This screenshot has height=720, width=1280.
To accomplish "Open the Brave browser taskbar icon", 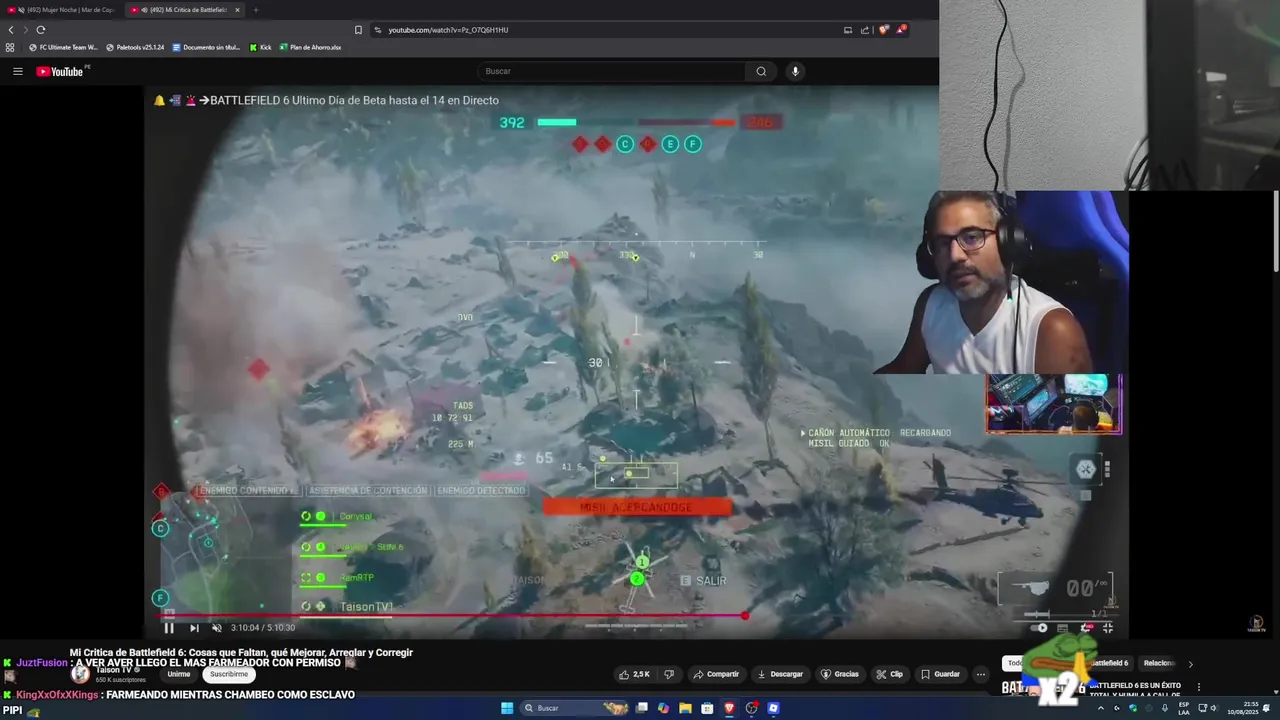I will click(729, 708).
